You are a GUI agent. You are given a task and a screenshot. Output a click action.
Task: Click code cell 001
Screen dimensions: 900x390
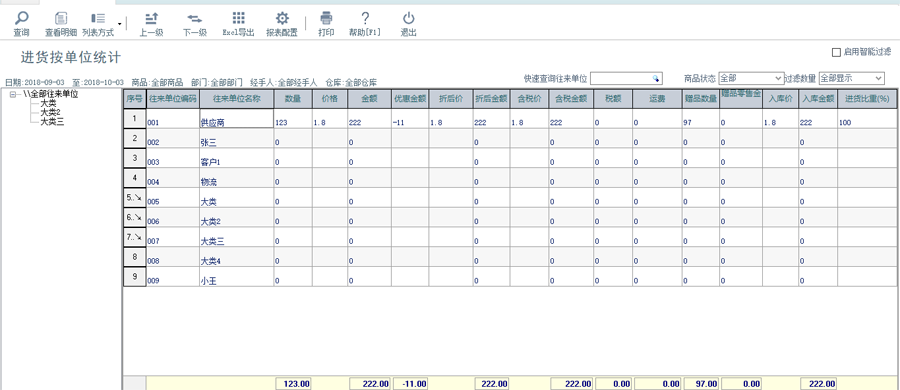[172, 118]
